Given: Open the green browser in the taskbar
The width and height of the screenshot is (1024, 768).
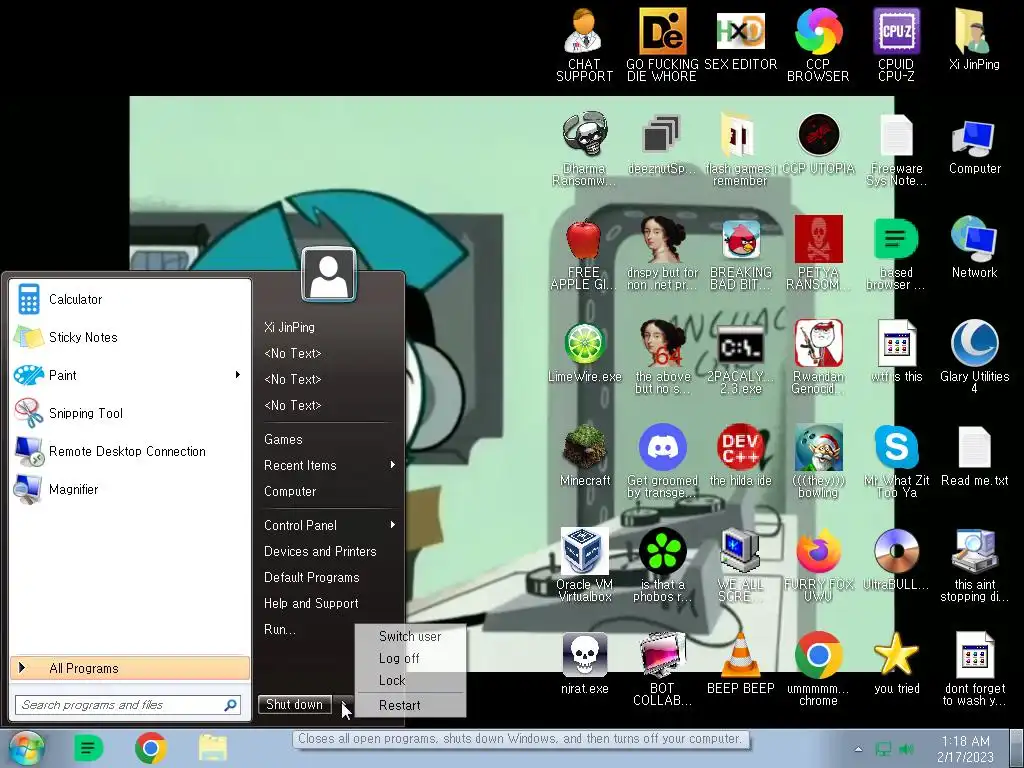Looking at the screenshot, I should coord(89,748).
